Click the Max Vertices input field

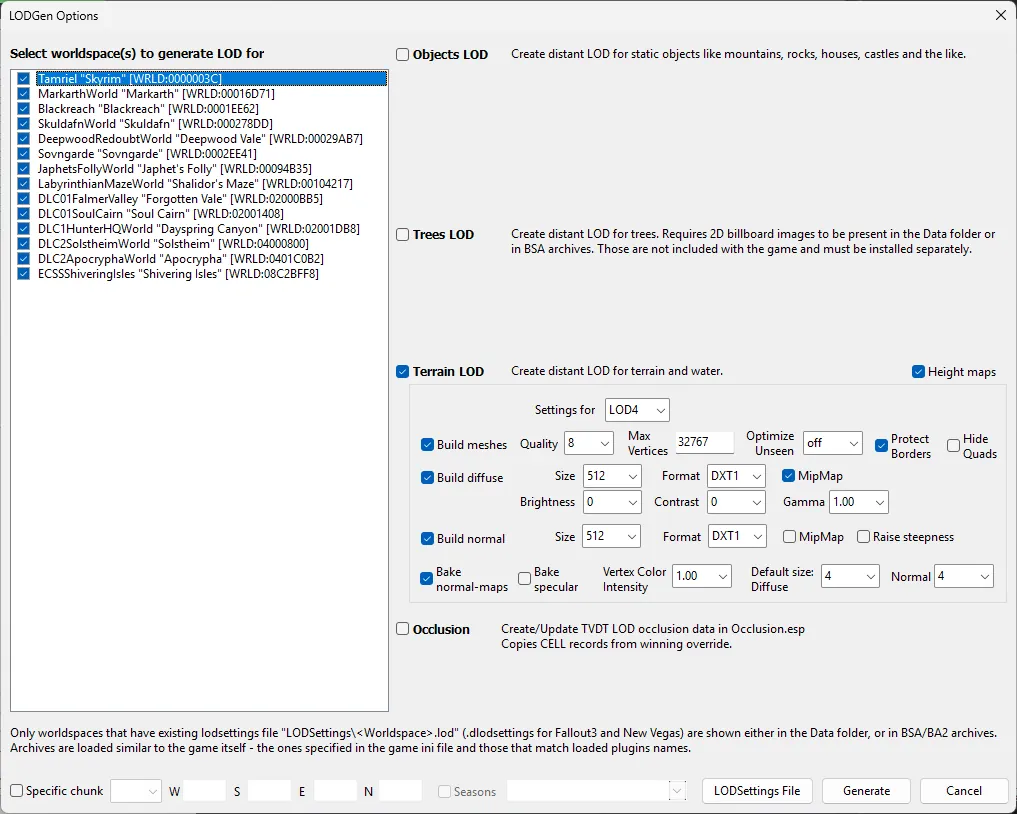coord(704,443)
